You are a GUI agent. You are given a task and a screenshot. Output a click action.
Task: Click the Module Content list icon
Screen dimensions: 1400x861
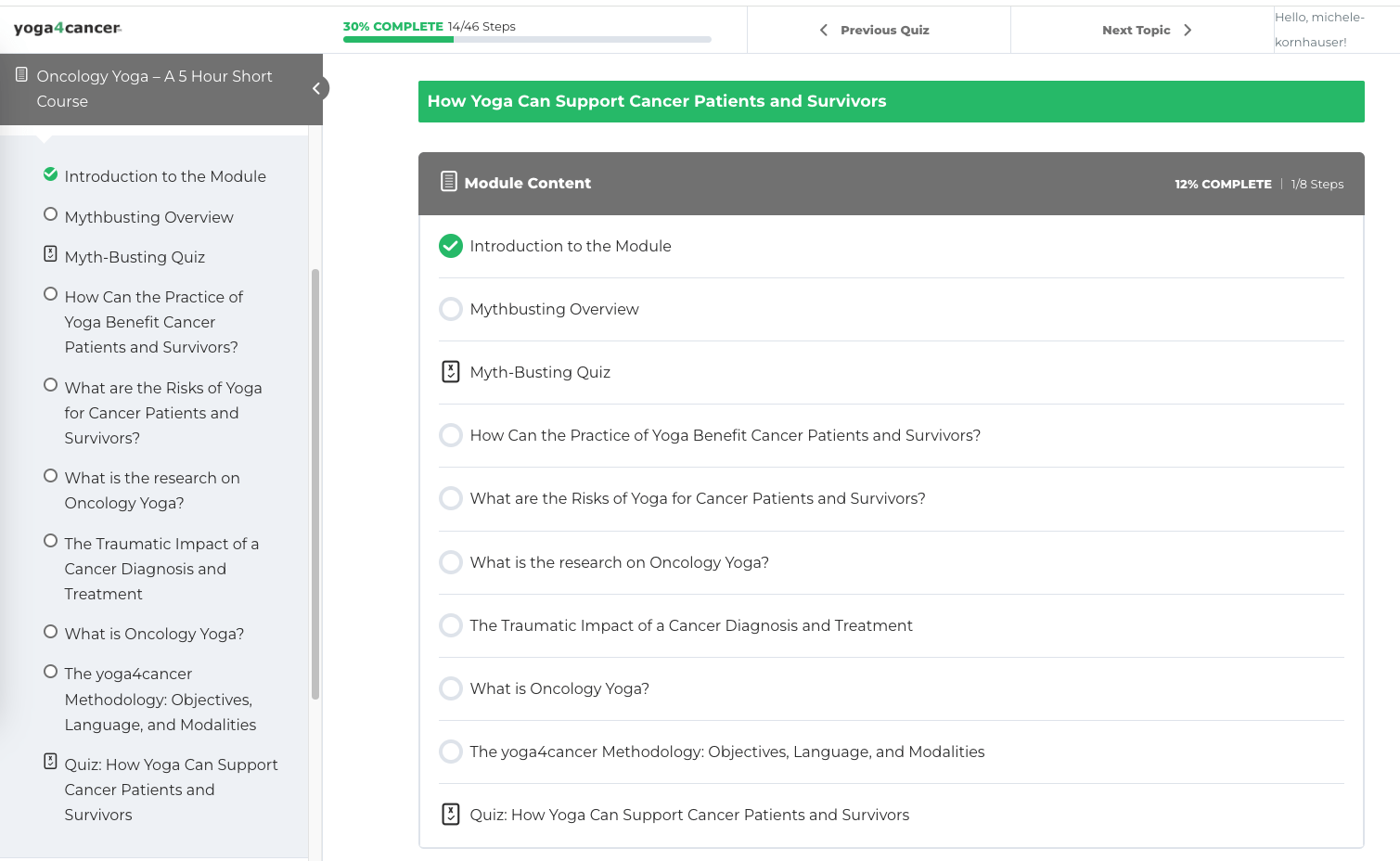tap(448, 182)
